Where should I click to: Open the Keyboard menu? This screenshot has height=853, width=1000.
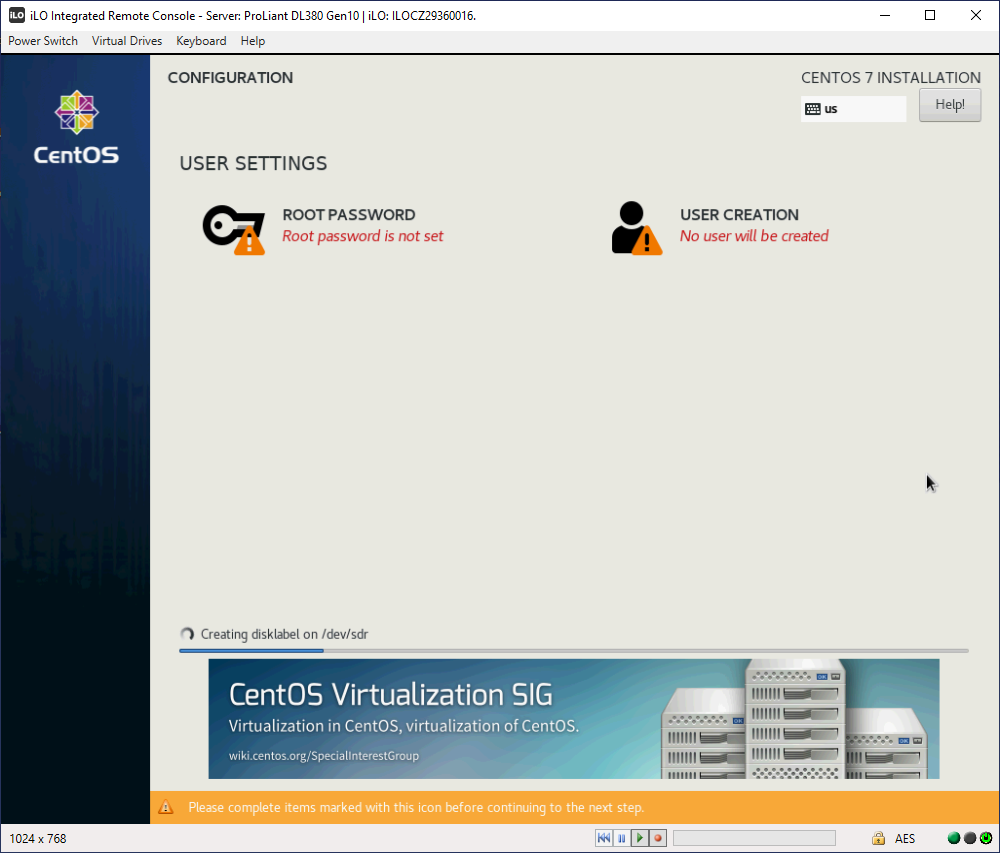201,41
